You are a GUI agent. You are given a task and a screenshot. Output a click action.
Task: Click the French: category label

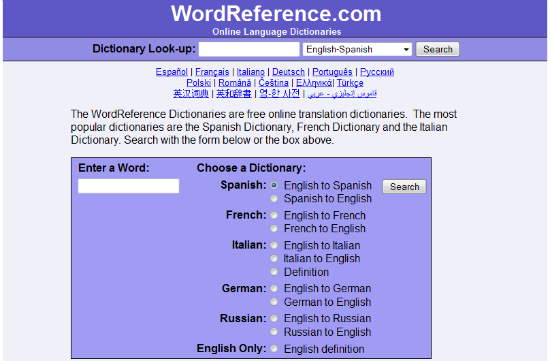(x=246, y=215)
